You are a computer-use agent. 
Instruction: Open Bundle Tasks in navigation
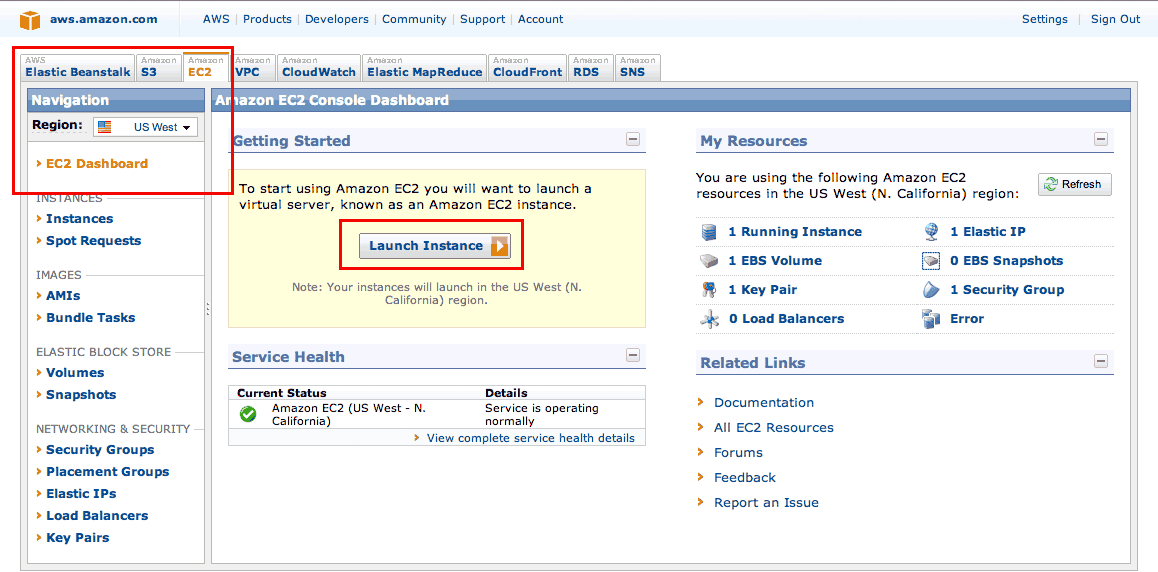[x=91, y=317]
